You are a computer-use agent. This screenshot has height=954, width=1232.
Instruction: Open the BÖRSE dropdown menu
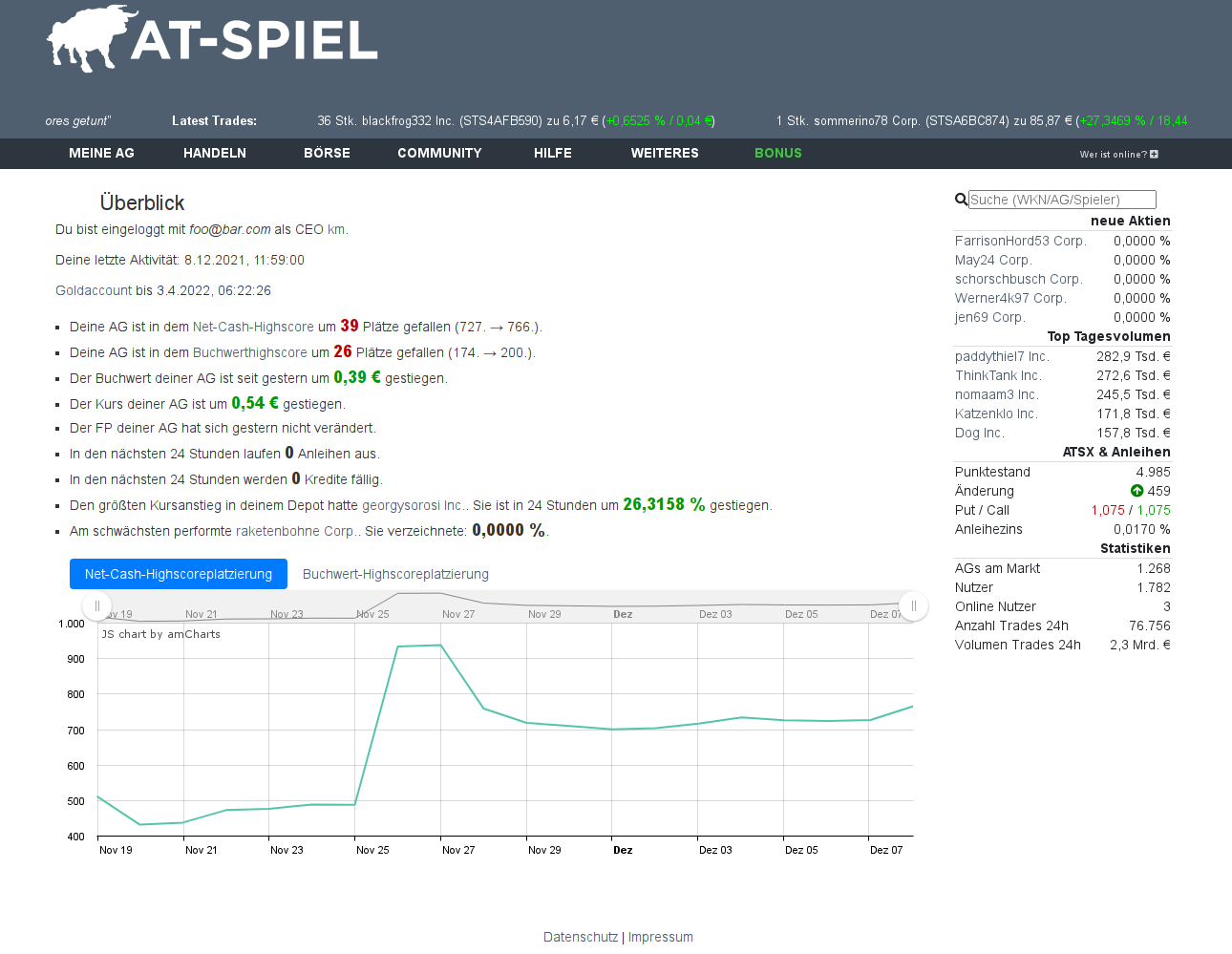tap(327, 153)
